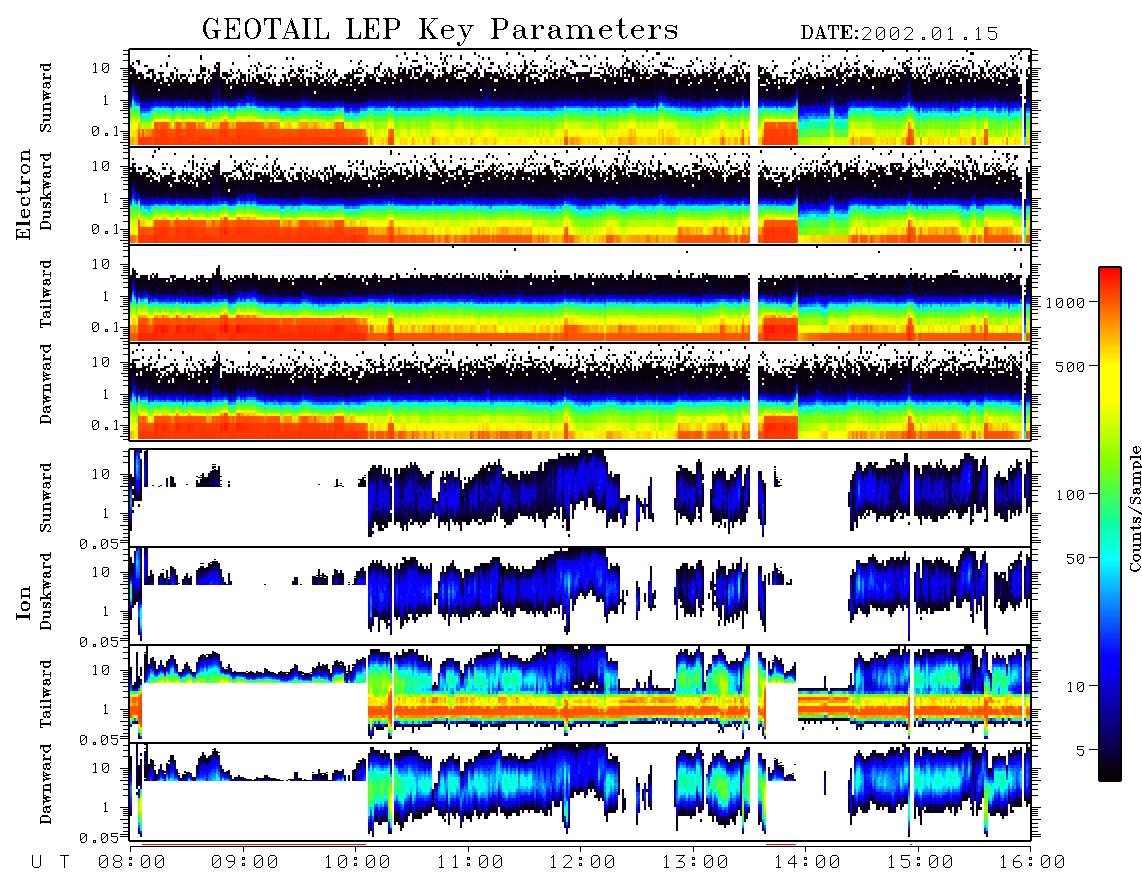
Task: Select the Ion Dawnward panel label
Action: pyautogui.click(x=46, y=784)
